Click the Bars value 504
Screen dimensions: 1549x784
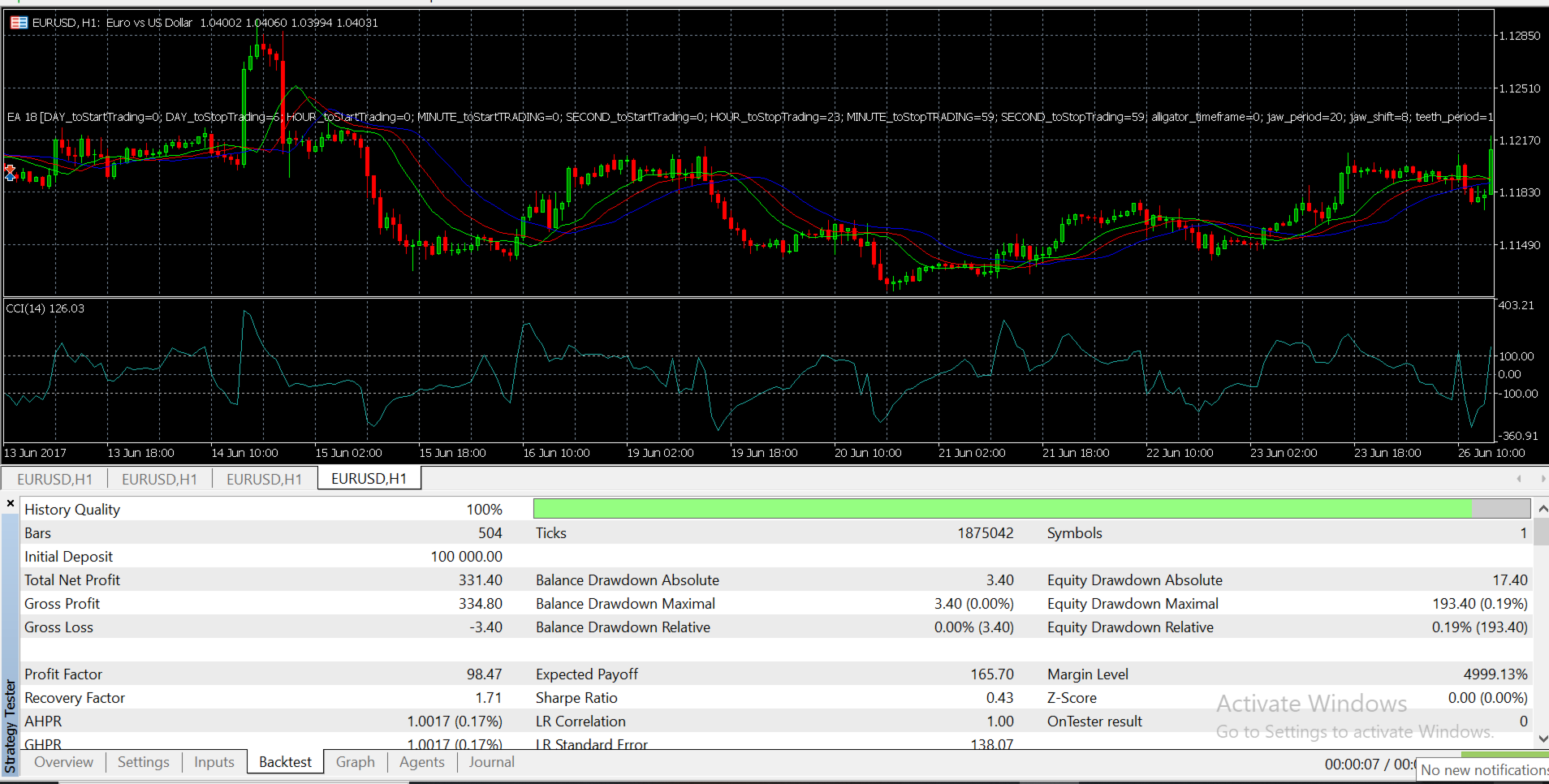click(490, 533)
